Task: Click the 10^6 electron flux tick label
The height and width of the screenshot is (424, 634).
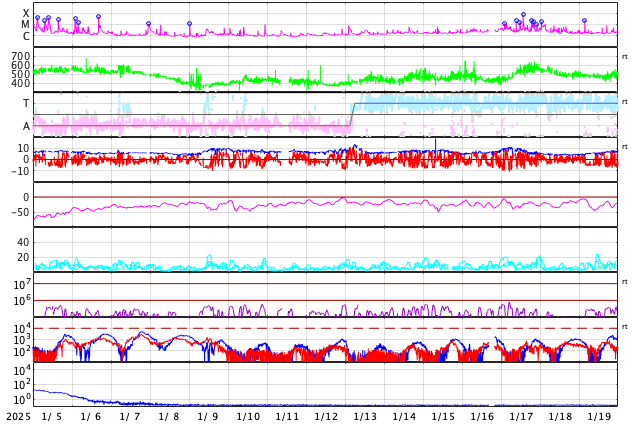Action: click(x=22, y=301)
